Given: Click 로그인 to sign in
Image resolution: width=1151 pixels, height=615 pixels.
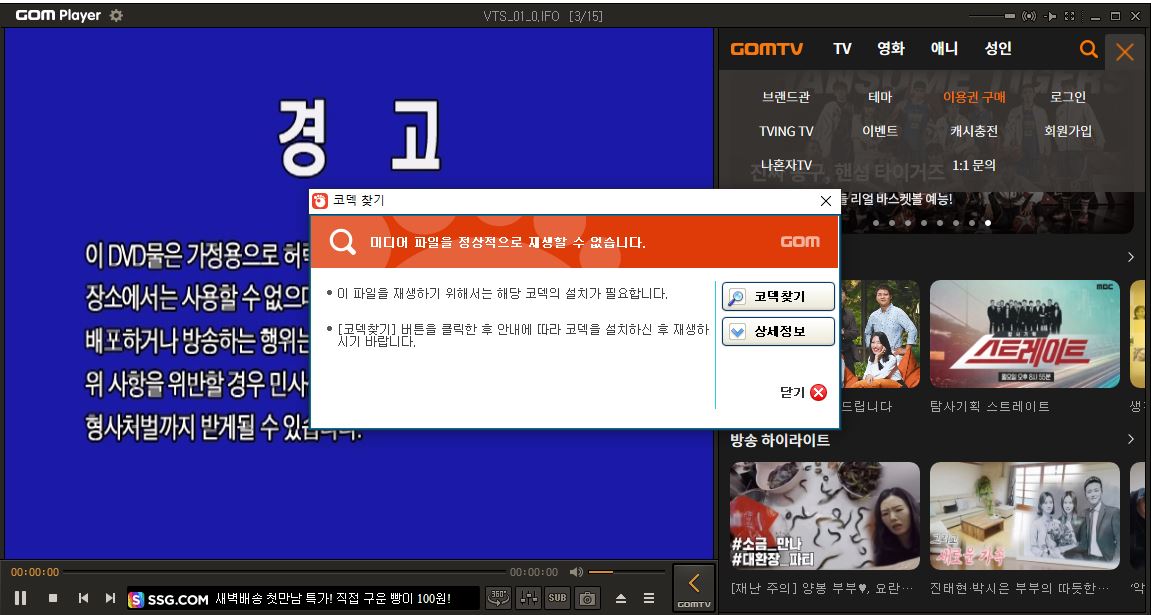Looking at the screenshot, I should tap(1068, 97).
